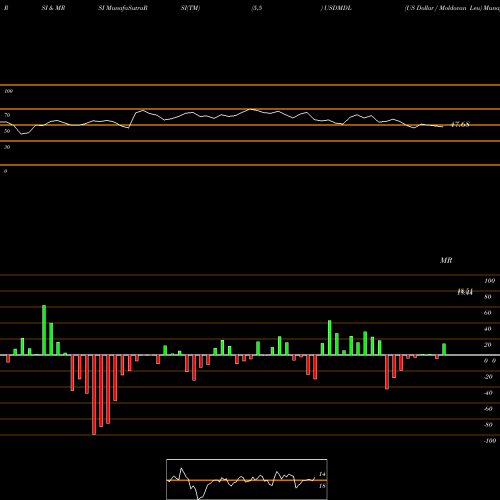Viewport: 500px width, 500px height.
Task: Click the "SI MunafaSutraR" header label
Action: [x=123, y=8]
